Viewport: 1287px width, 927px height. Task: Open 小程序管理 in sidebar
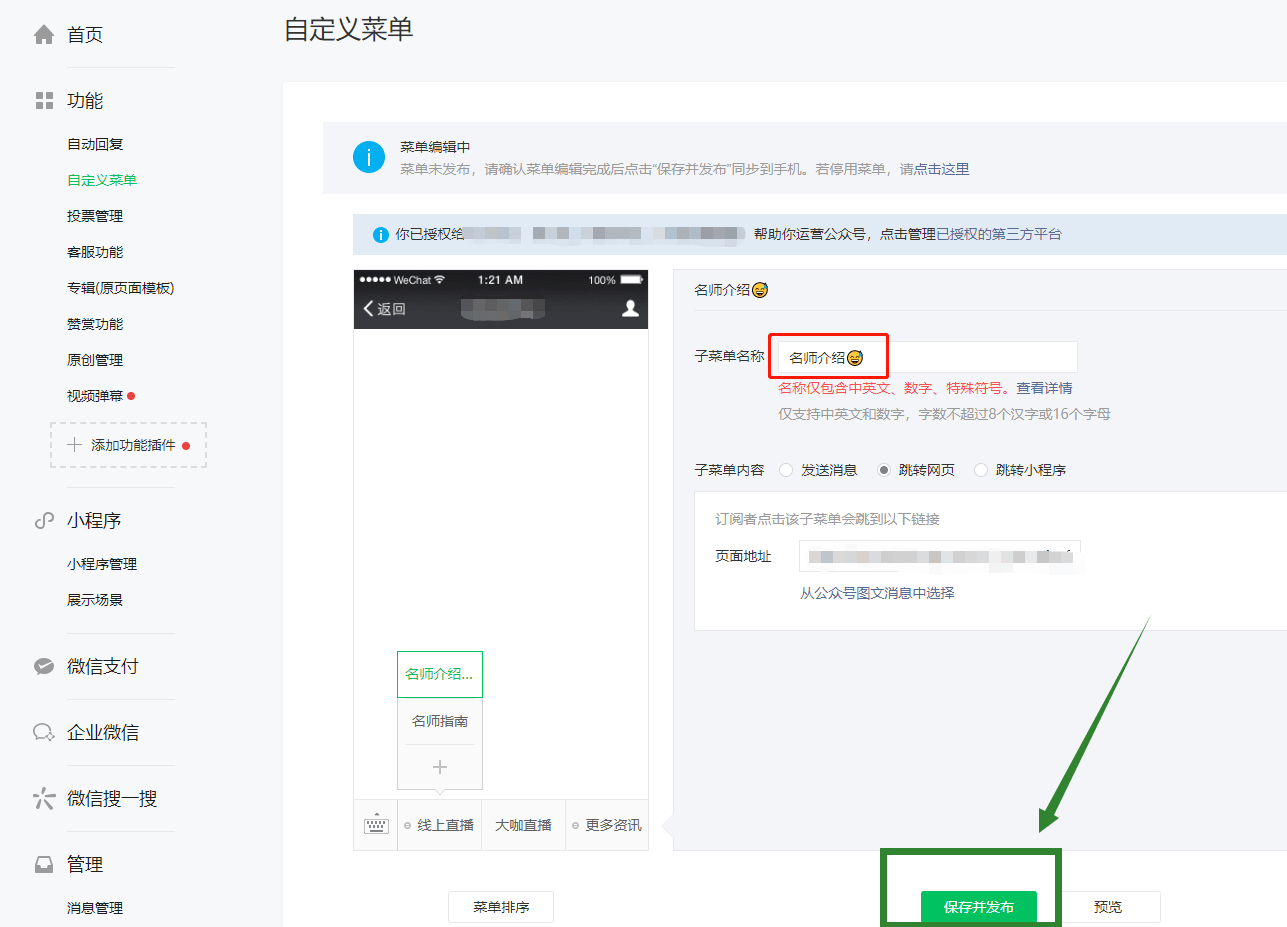[102, 564]
